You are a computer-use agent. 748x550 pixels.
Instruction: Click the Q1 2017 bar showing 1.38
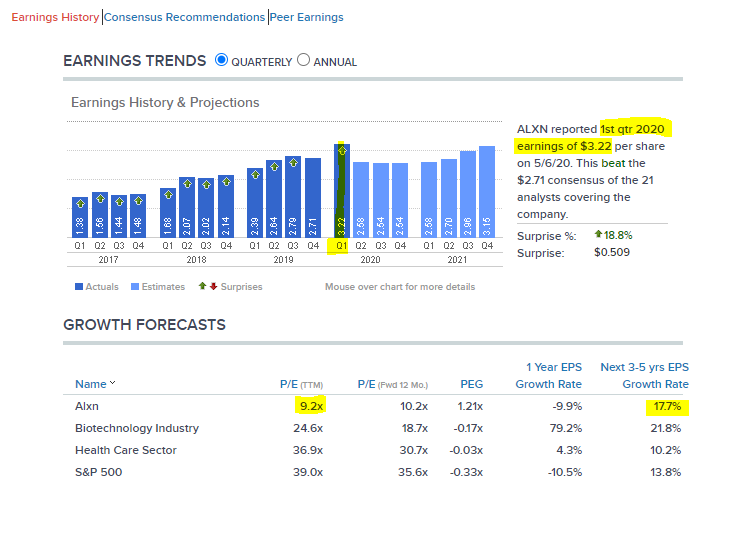pyautogui.click(x=80, y=217)
